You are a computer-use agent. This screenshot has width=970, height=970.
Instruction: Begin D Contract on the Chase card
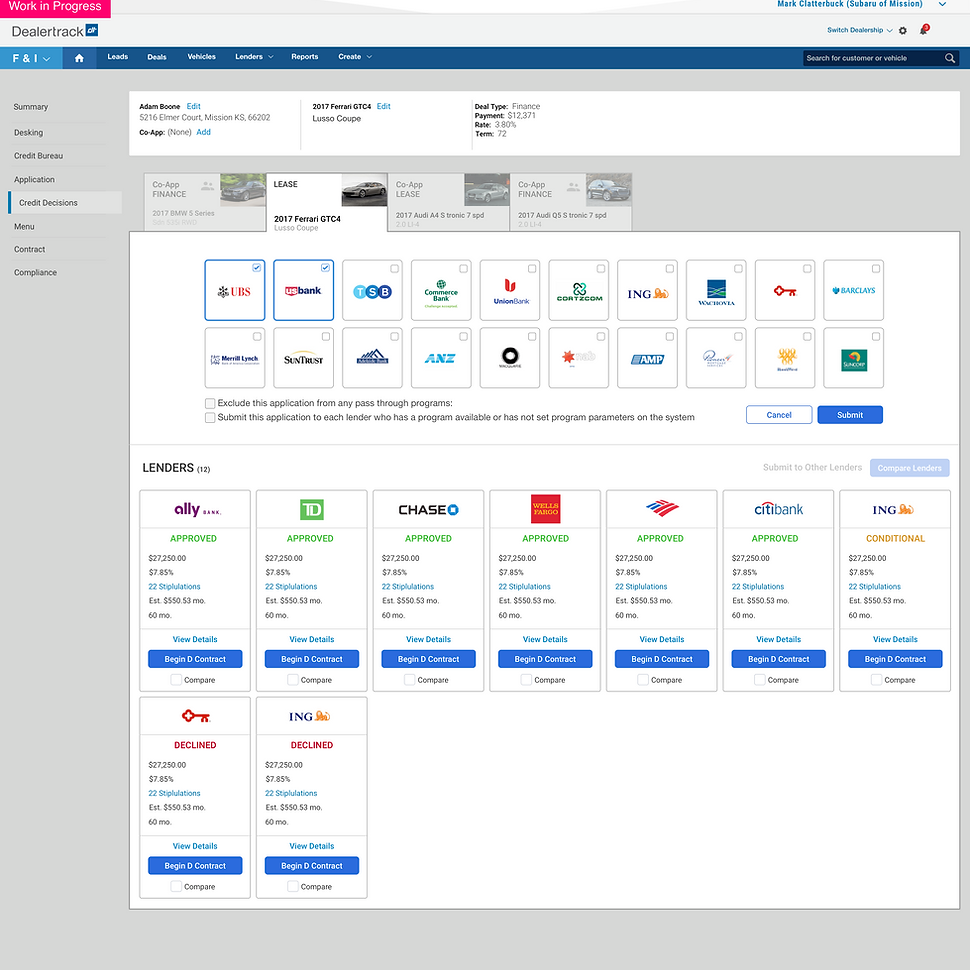[x=428, y=659]
